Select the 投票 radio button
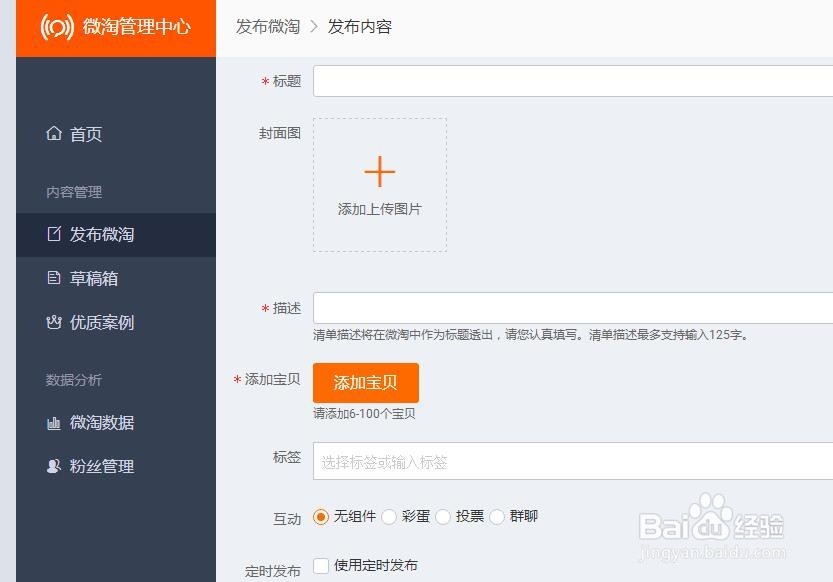833x582 pixels. [443, 517]
